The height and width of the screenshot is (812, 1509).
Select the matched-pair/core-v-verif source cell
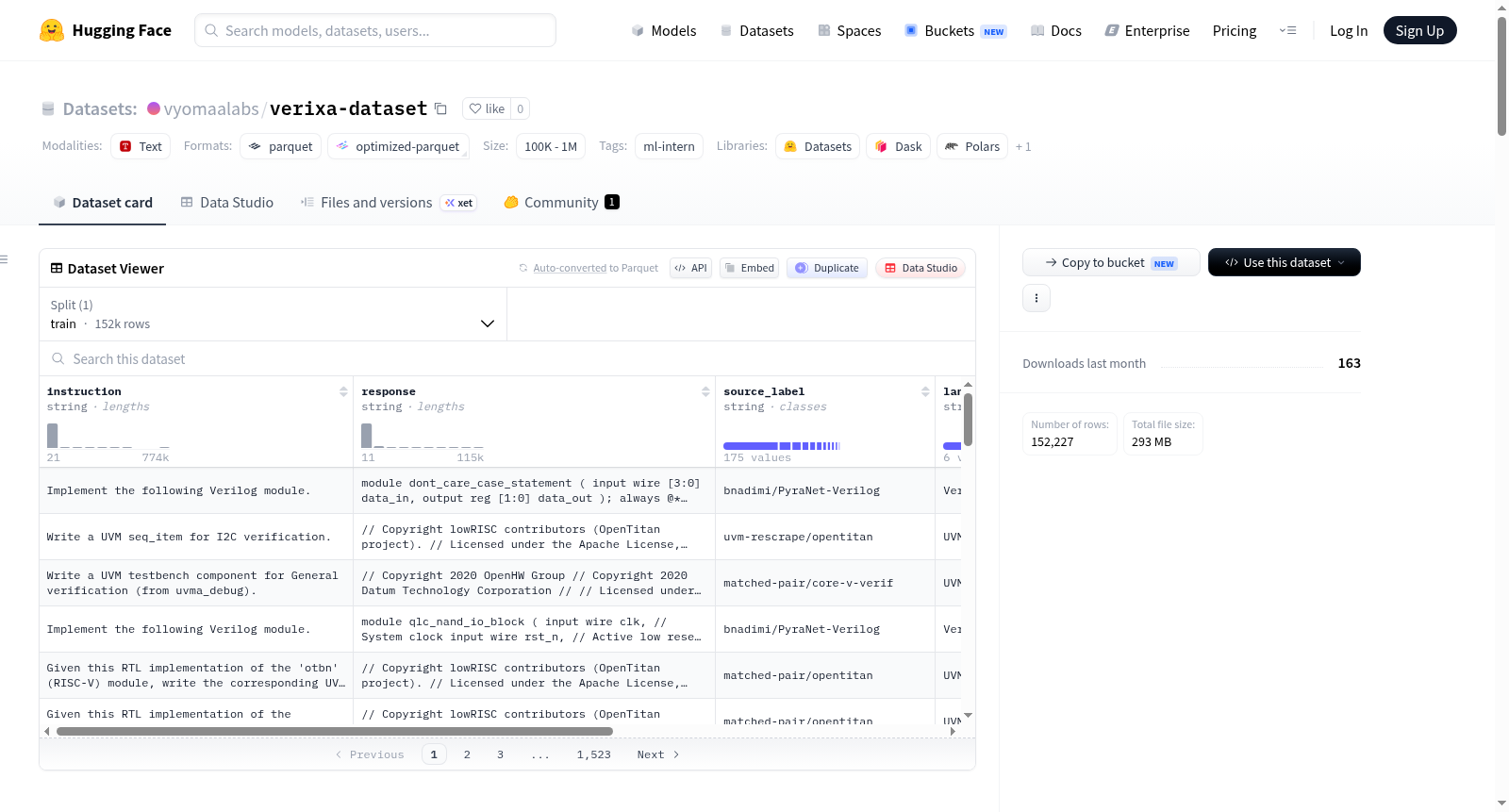pyautogui.click(x=824, y=583)
